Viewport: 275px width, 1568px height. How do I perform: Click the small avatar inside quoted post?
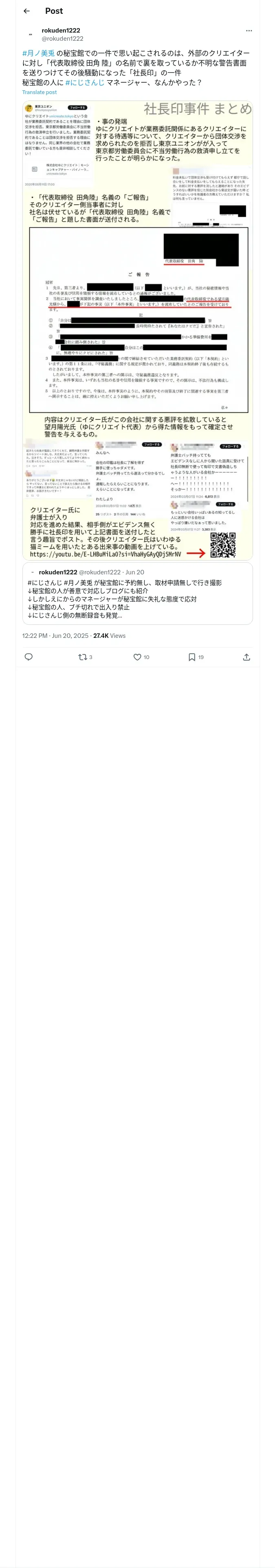tap(32, 572)
